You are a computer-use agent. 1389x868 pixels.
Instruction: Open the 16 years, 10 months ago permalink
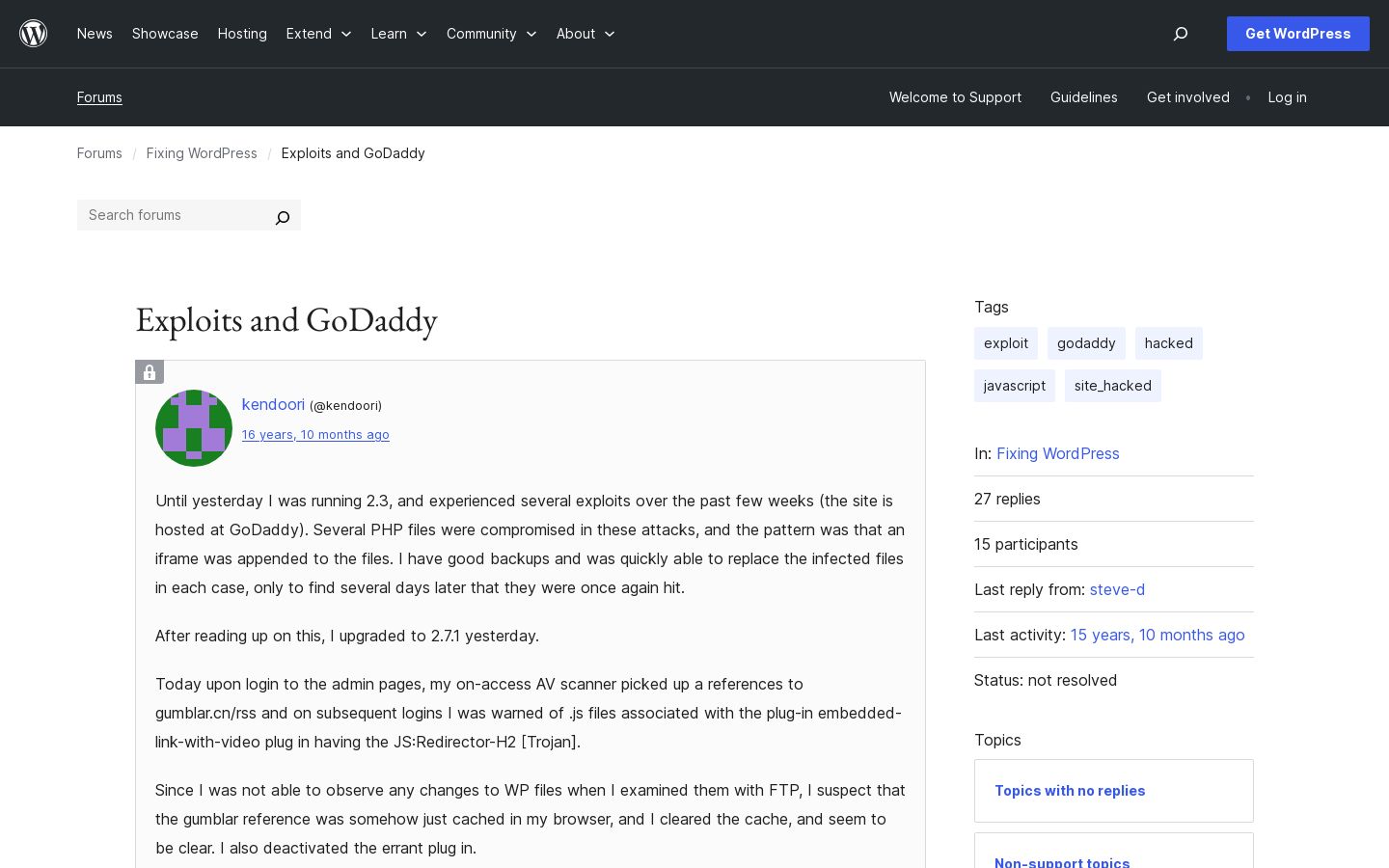pyautogui.click(x=315, y=435)
